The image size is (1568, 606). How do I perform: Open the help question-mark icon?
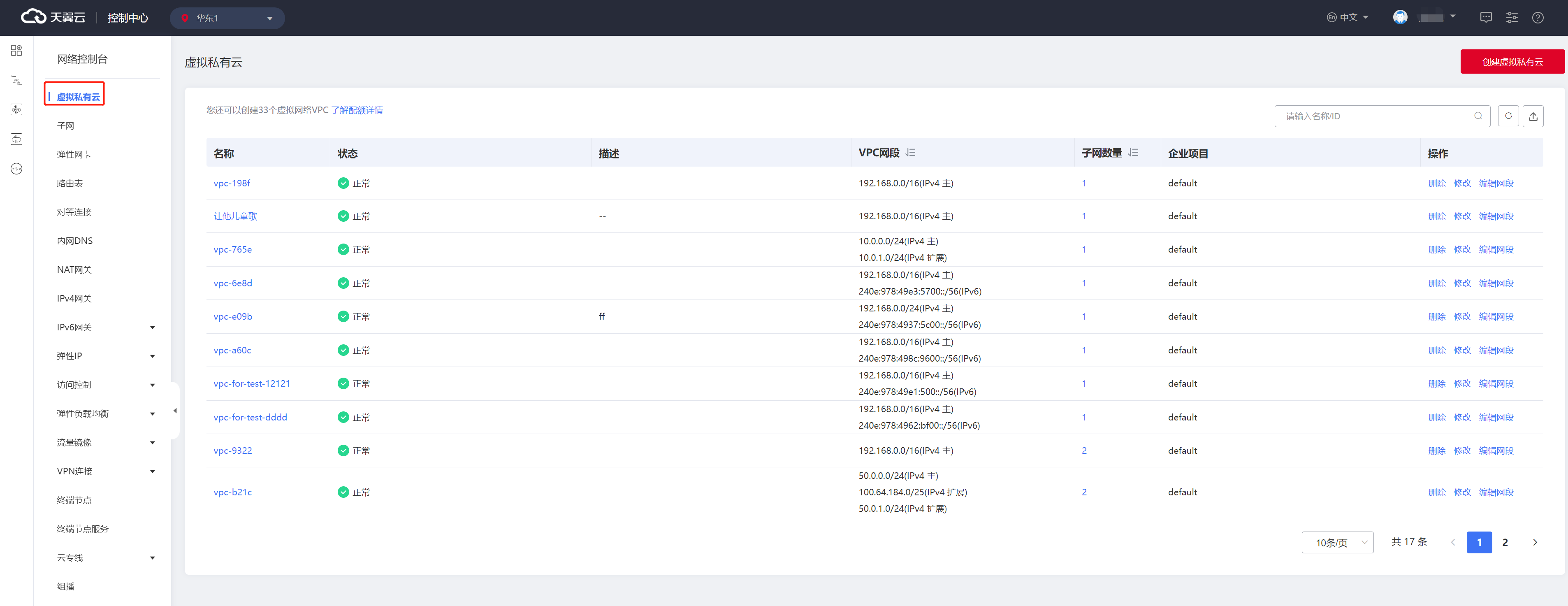click(1538, 18)
